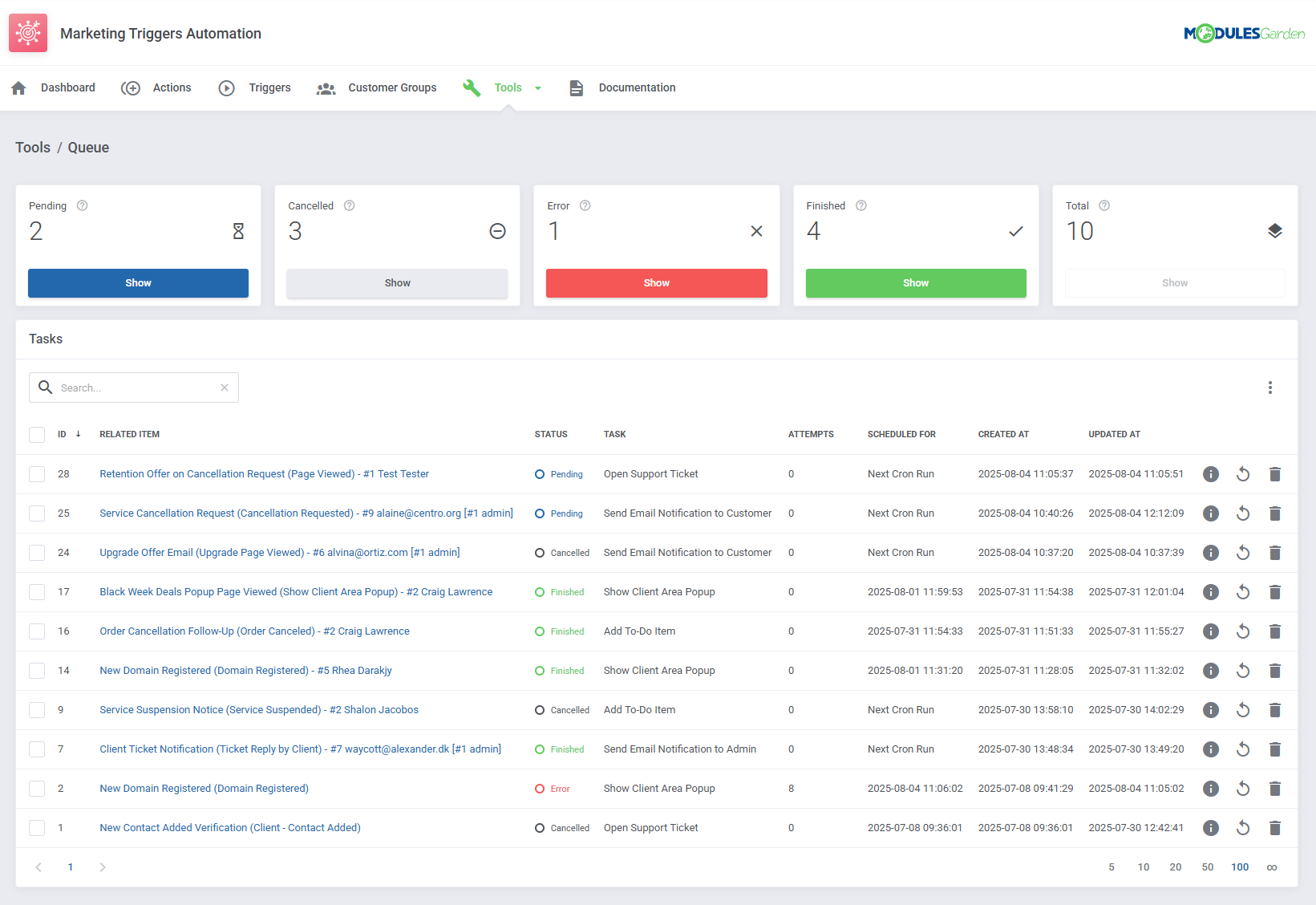Delete task 9 using the trash icon

pos(1275,709)
